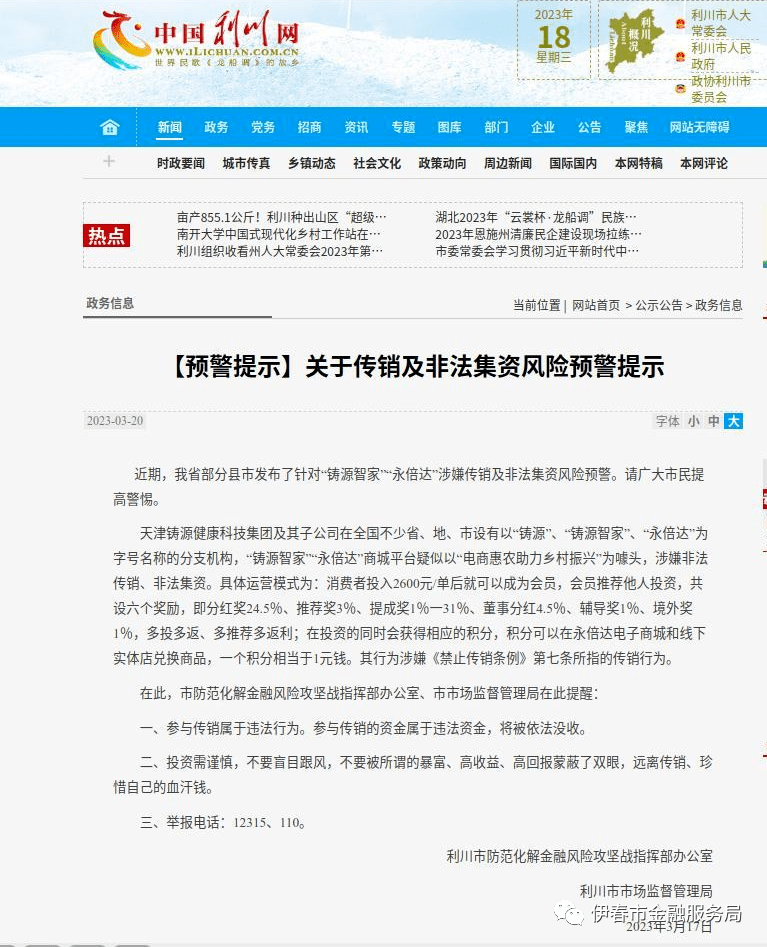
Task: Set font size to small (小)
Action: click(694, 421)
